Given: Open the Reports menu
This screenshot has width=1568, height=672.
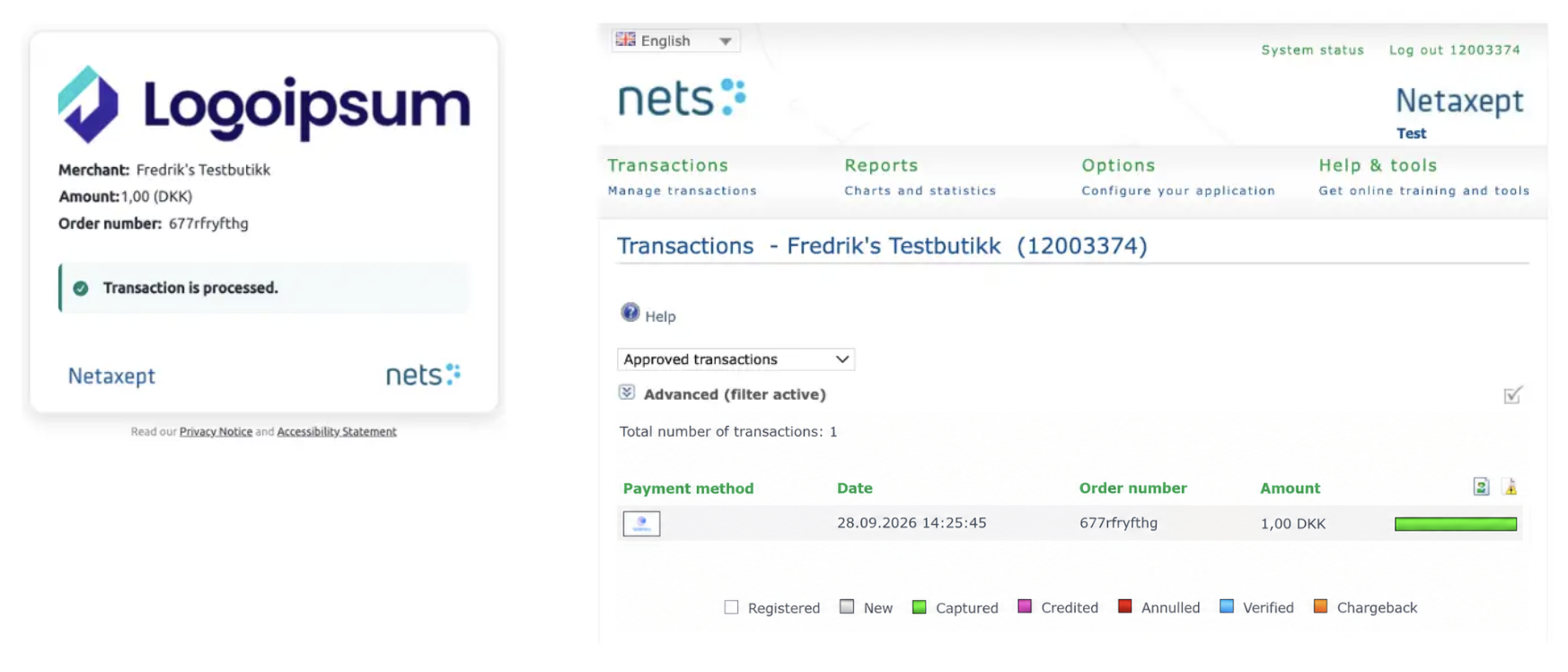Looking at the screenshot, I should point(881,165).
